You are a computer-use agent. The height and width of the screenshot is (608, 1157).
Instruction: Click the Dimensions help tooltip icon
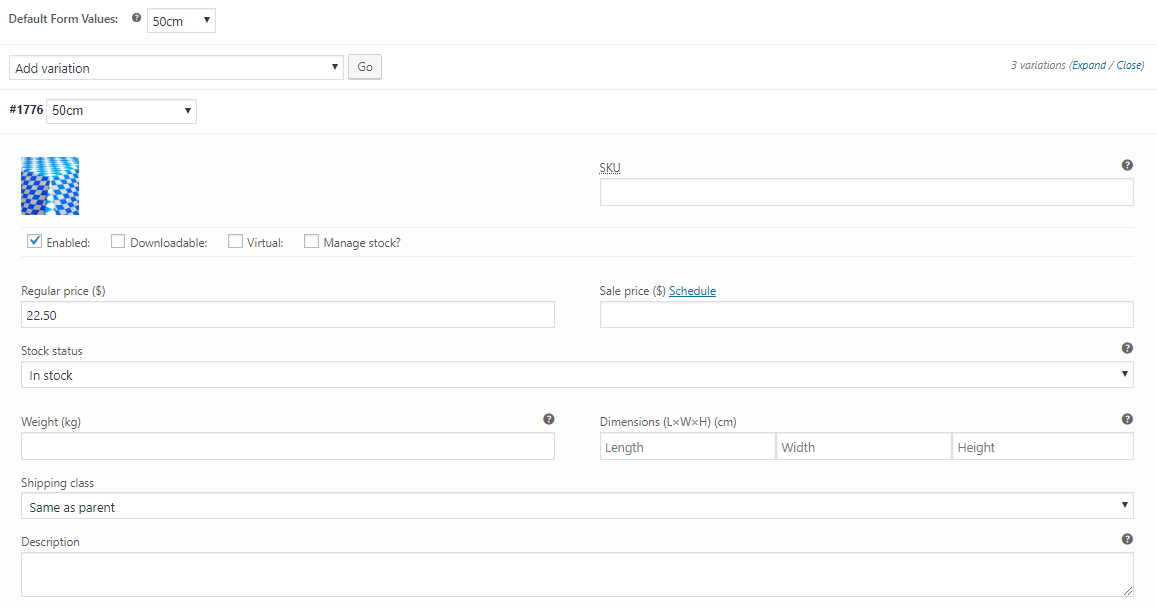(x=1127, y=419)
